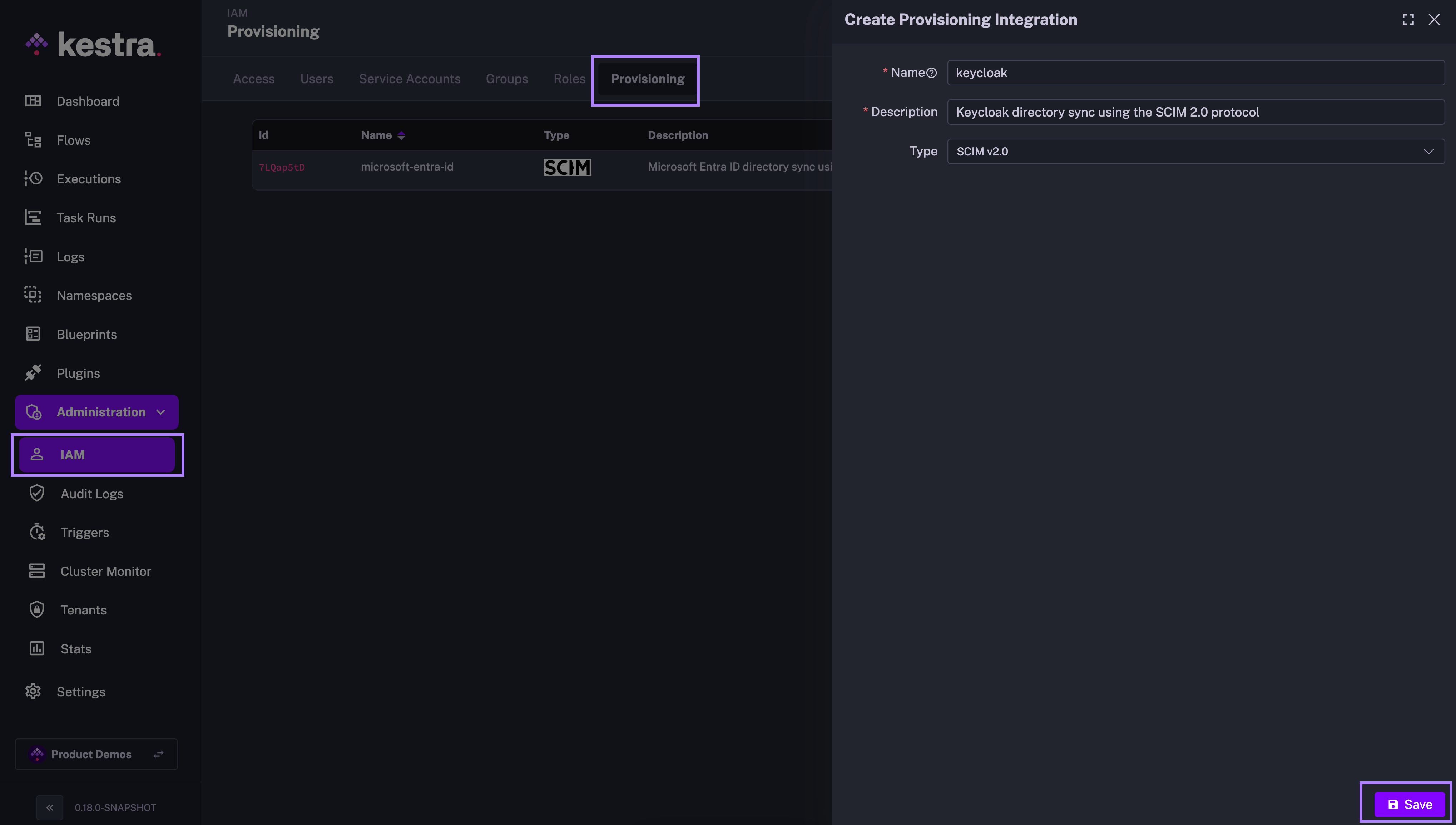Image resolution: width=1456 pixels, height=825 pixels.
Task: Click into the Description input field
Action: tap(1195, 112)
